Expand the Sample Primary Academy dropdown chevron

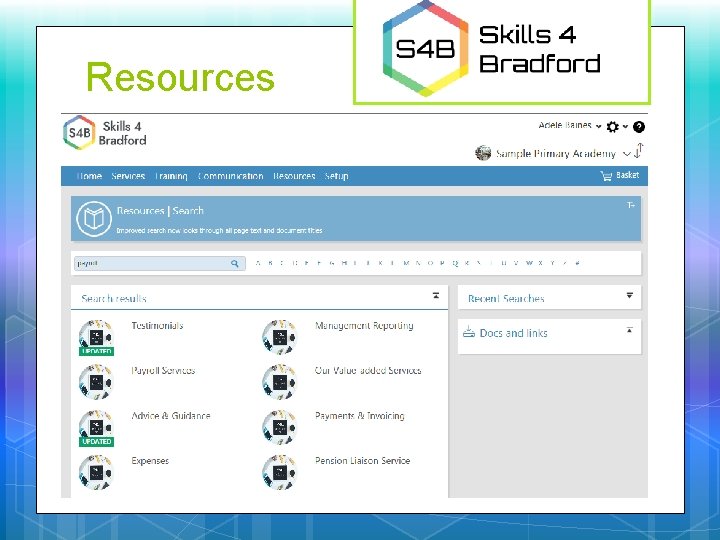[626, 154]
